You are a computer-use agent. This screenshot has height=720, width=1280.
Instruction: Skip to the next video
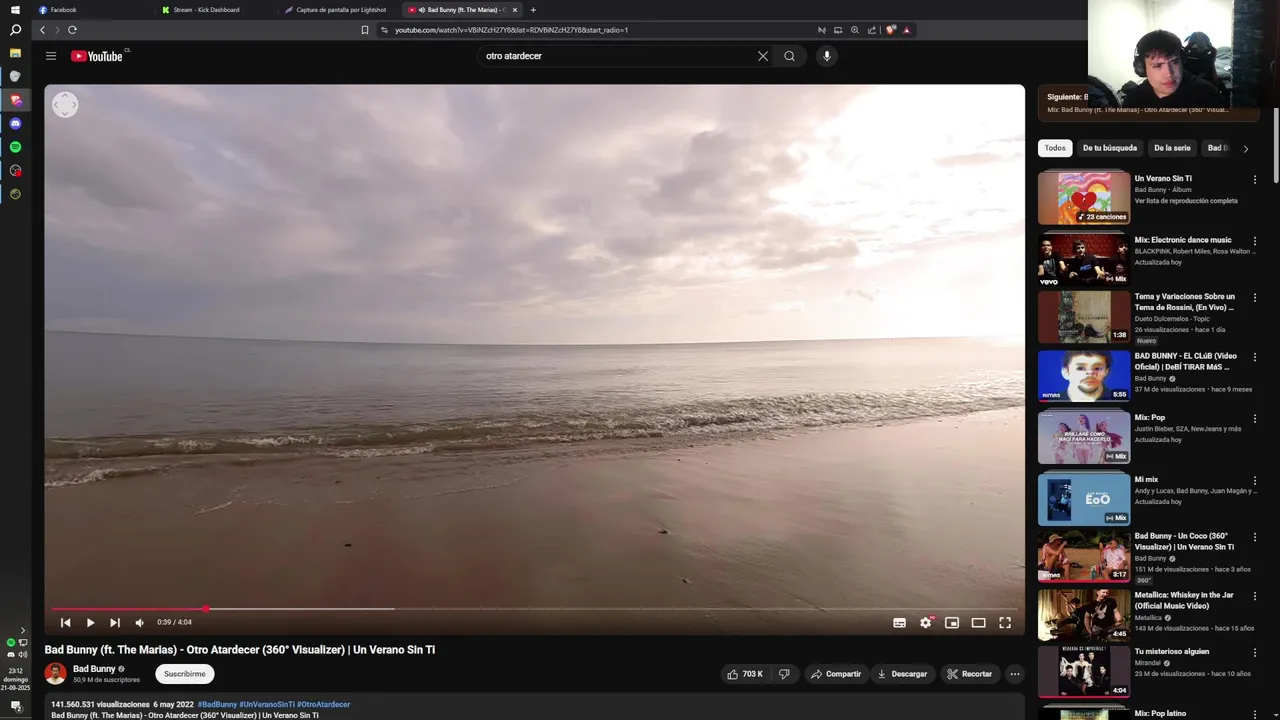pos(115,622)
